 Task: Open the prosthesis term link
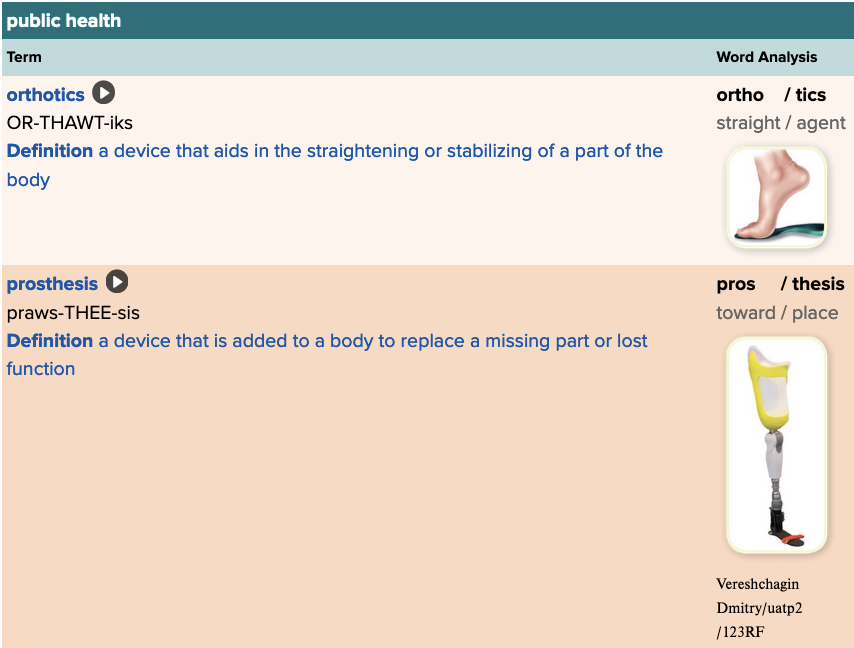[52, 284]
